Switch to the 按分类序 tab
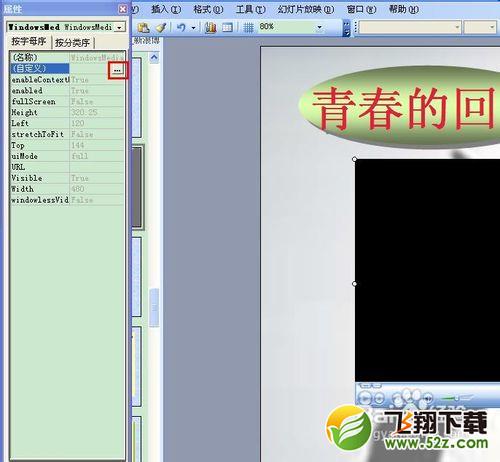This screenshot has height=462, width=500. click(x=72, y=43)
